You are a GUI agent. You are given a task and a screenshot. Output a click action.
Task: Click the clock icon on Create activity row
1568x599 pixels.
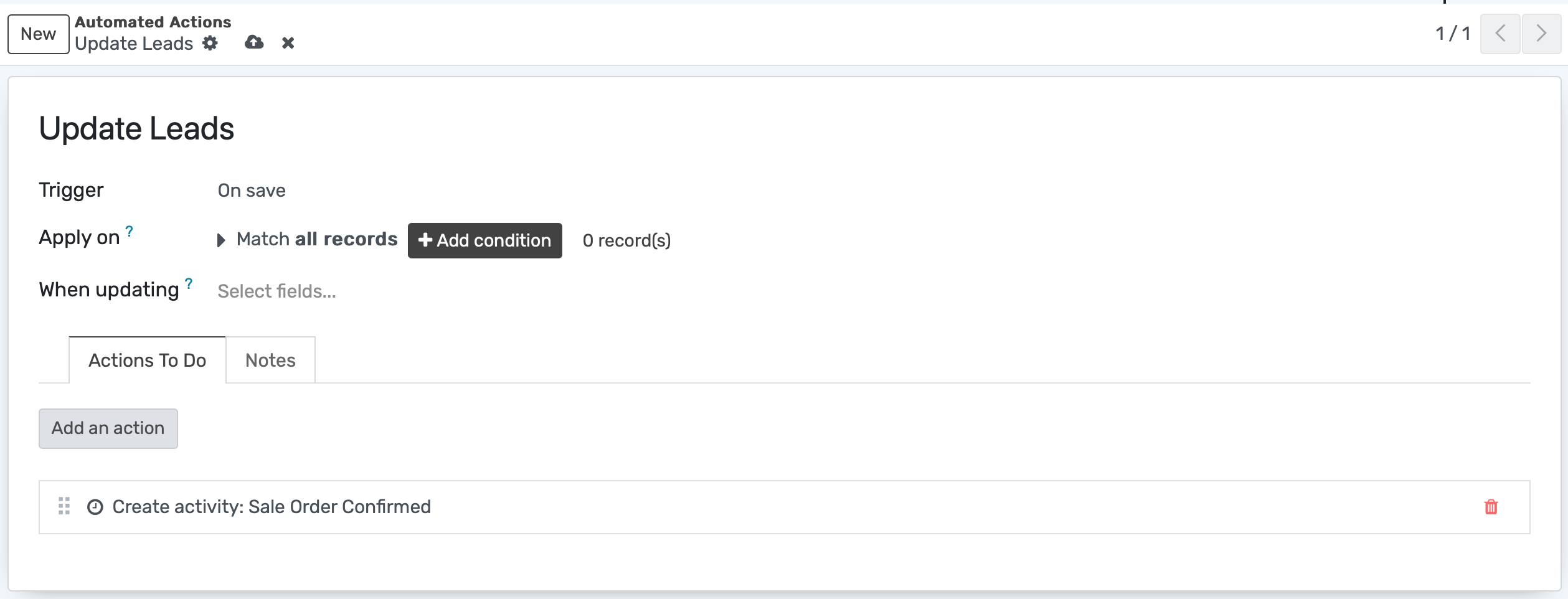coord(95,507)
